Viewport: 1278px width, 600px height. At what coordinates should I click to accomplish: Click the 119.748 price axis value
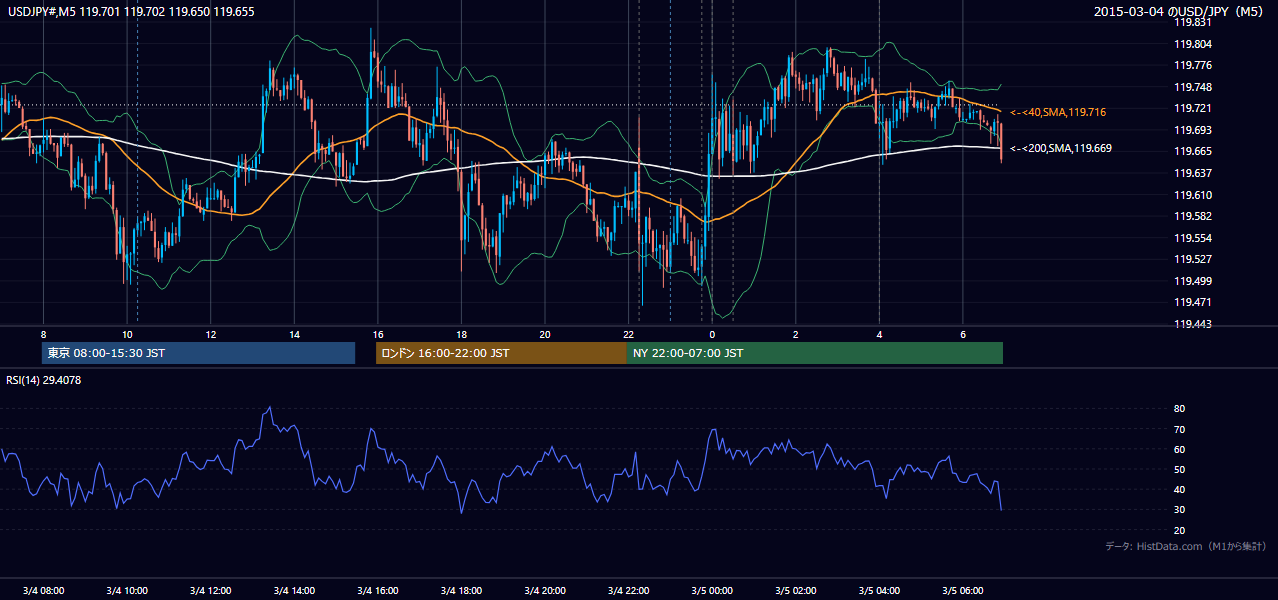pyautogui.click(x=1193, y=87)
